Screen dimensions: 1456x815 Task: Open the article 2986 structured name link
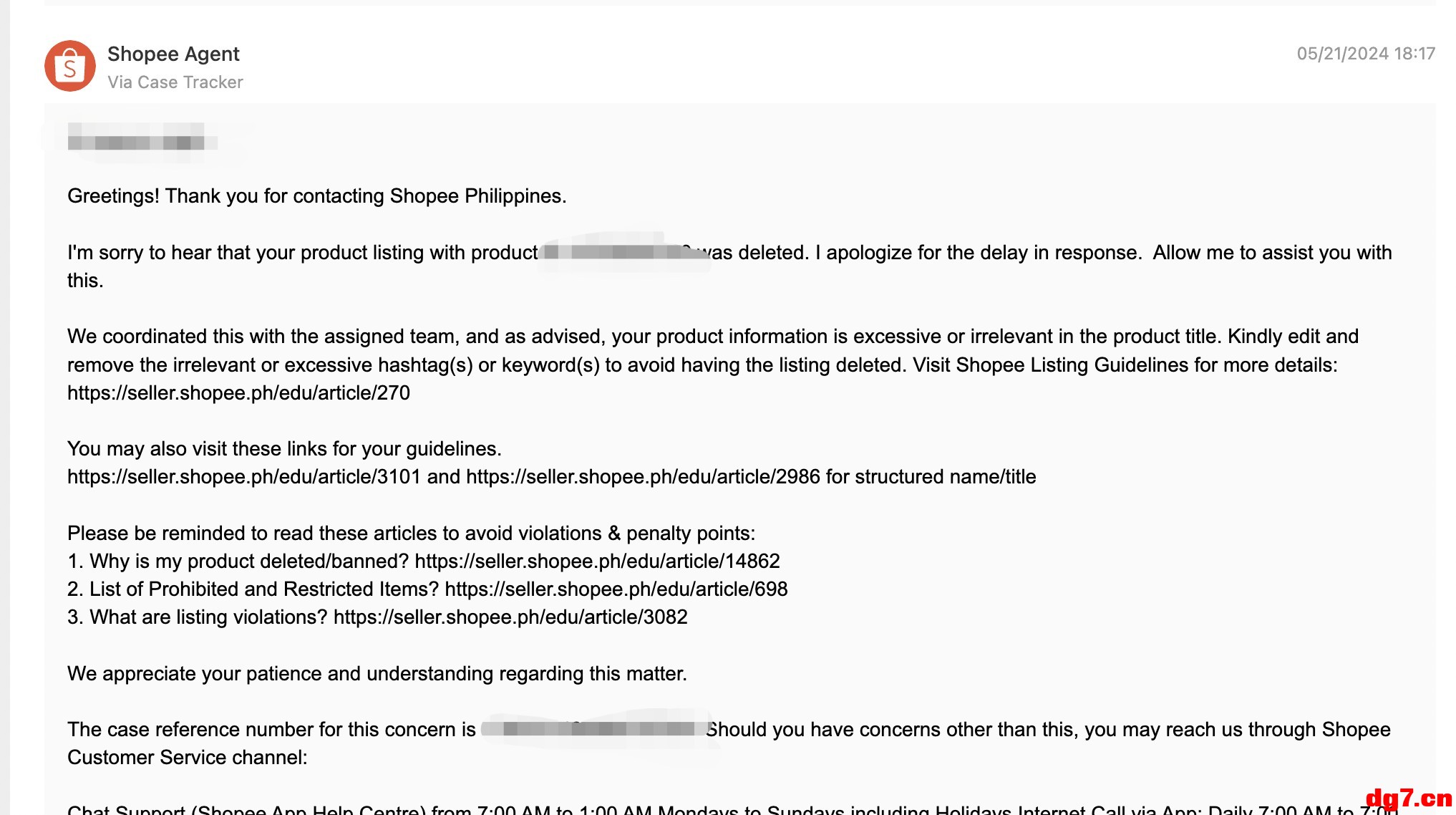pyautogui.click(x=643, y=477)
